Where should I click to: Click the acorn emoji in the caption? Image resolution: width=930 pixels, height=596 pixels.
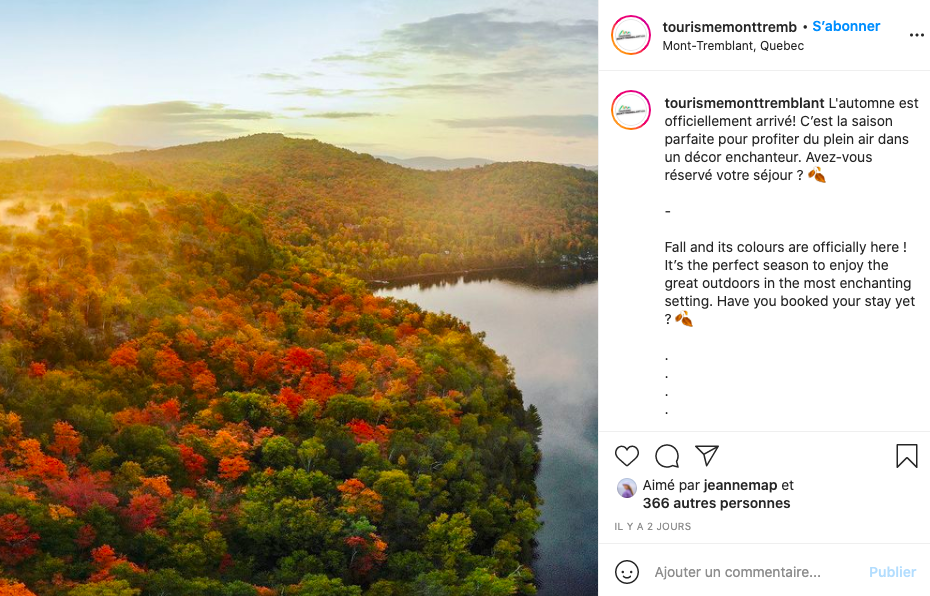815,174
